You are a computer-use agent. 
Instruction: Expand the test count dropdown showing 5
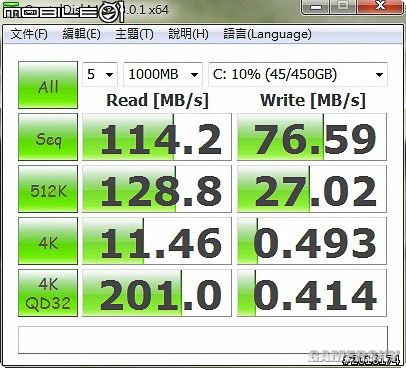(100, 74)
